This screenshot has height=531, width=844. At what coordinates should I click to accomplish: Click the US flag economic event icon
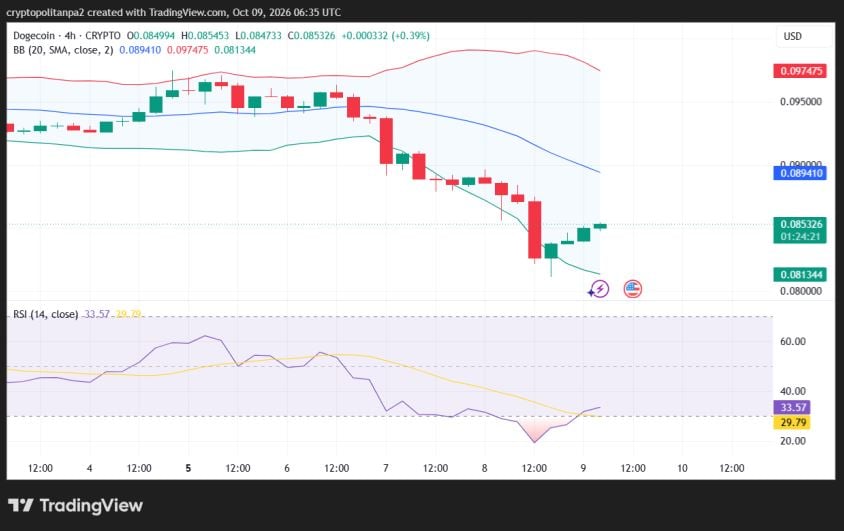[x=632, y=289]
